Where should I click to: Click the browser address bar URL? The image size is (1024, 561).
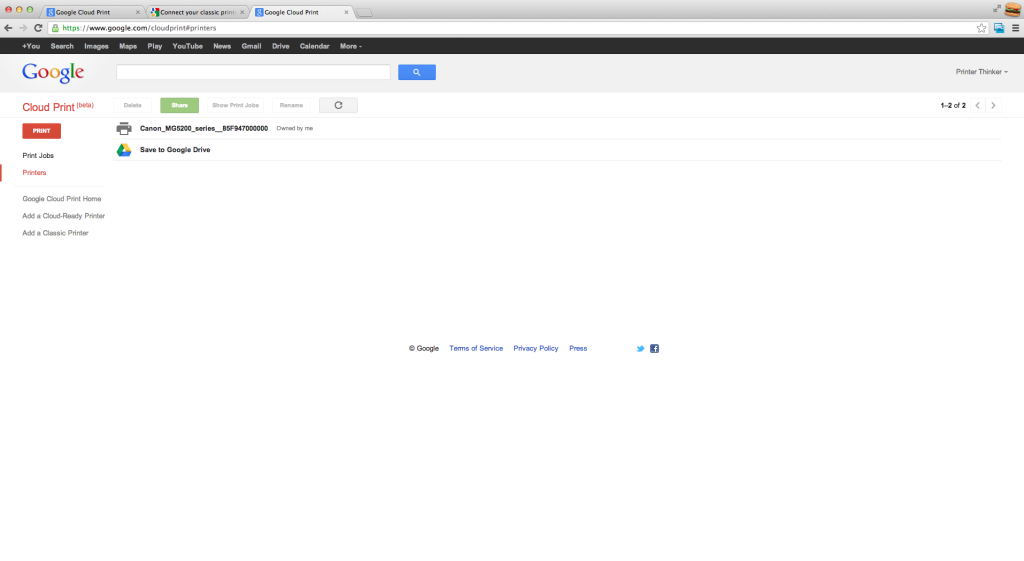[139, 28]
